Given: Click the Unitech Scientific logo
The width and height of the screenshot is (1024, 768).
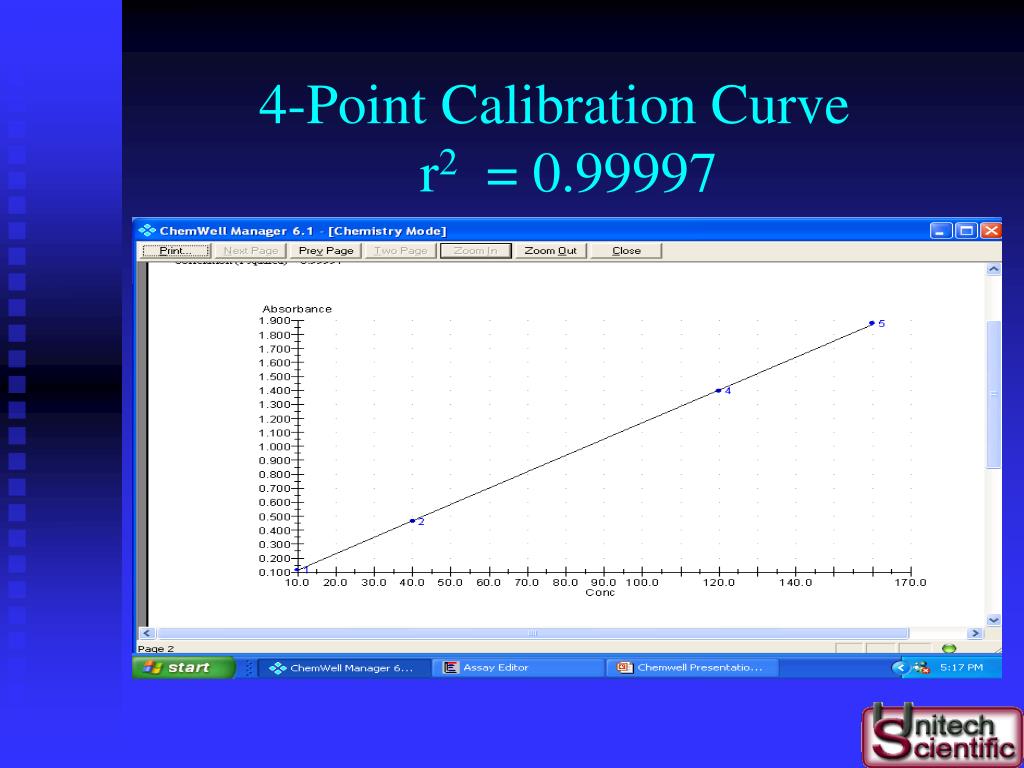Looking at the screenshot, I should 942,735.
